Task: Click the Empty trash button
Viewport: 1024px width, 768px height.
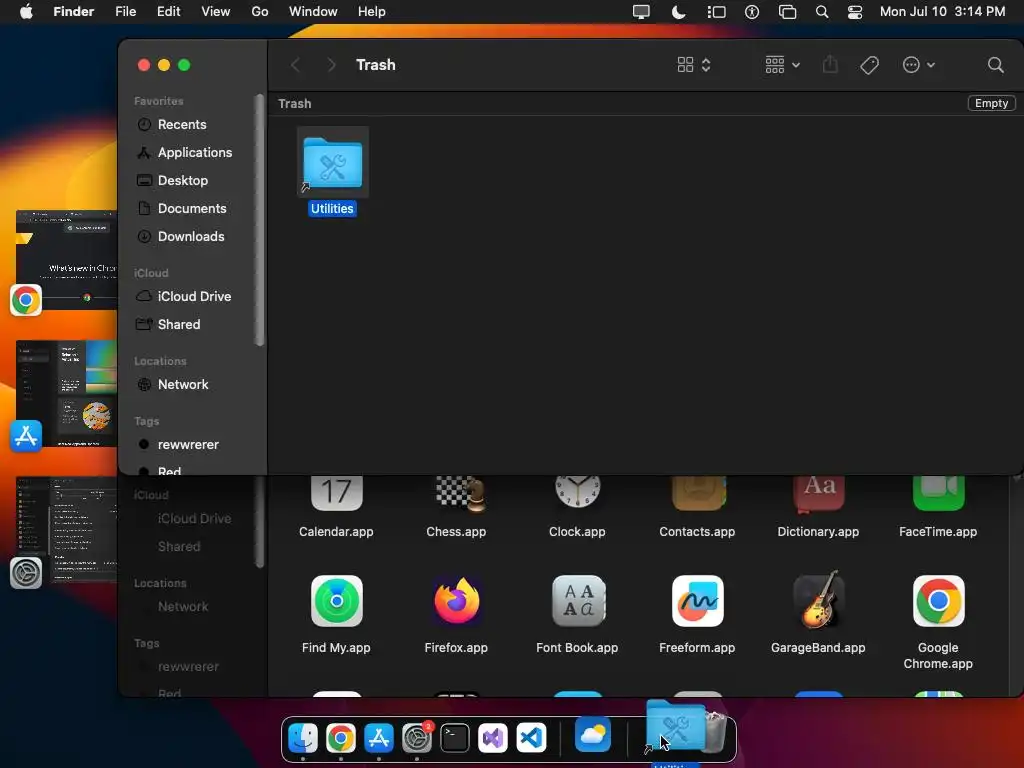Action: click(991, 103)
